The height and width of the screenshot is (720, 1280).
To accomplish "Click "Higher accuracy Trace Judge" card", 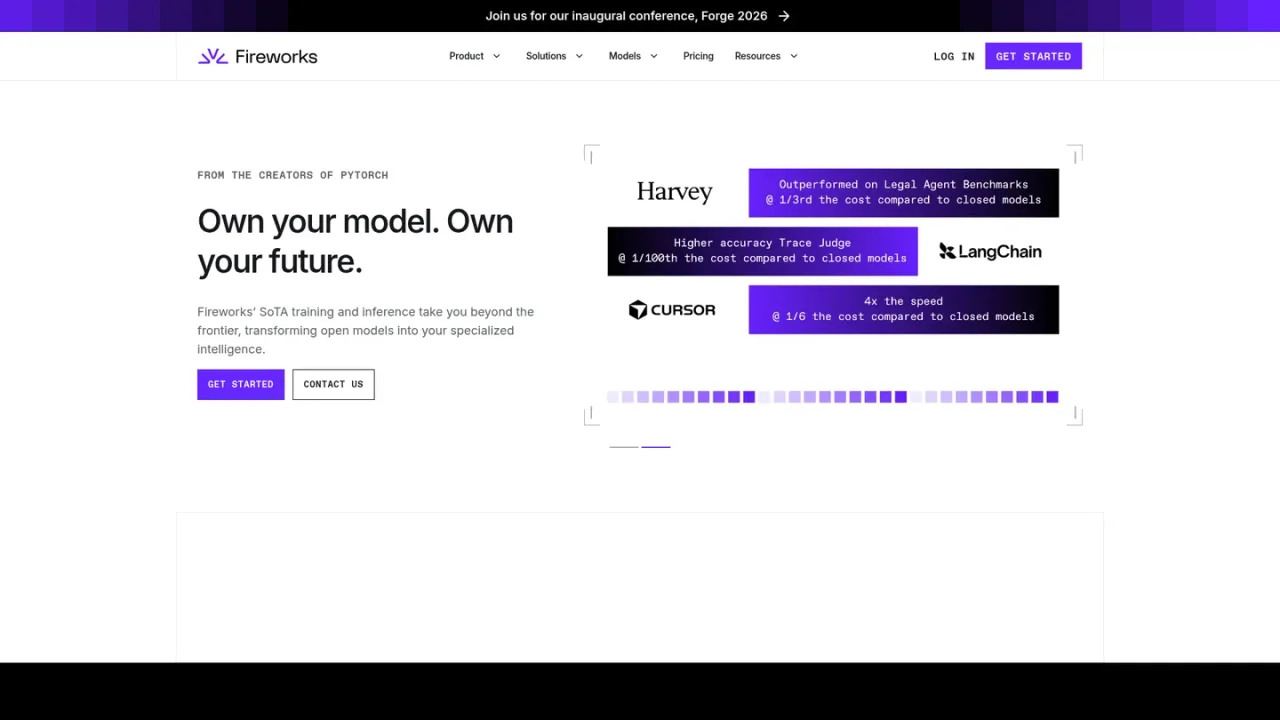I will (x=762, y=250).
